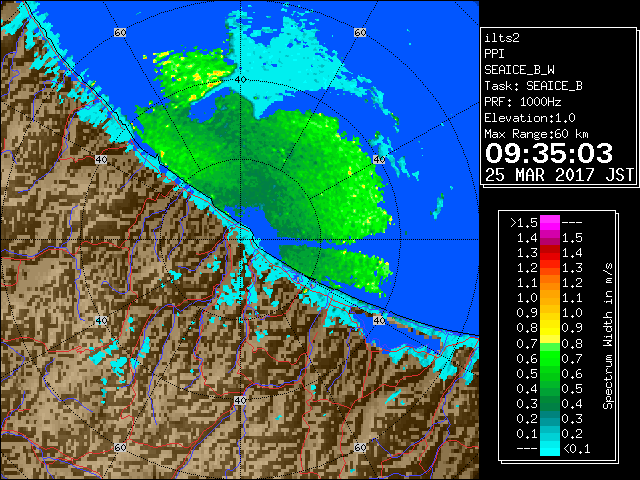Select the 'PRF: 1000Hz' text line
Image resolution: width=640 pixels, height=480 pixels.
(522, 102)
